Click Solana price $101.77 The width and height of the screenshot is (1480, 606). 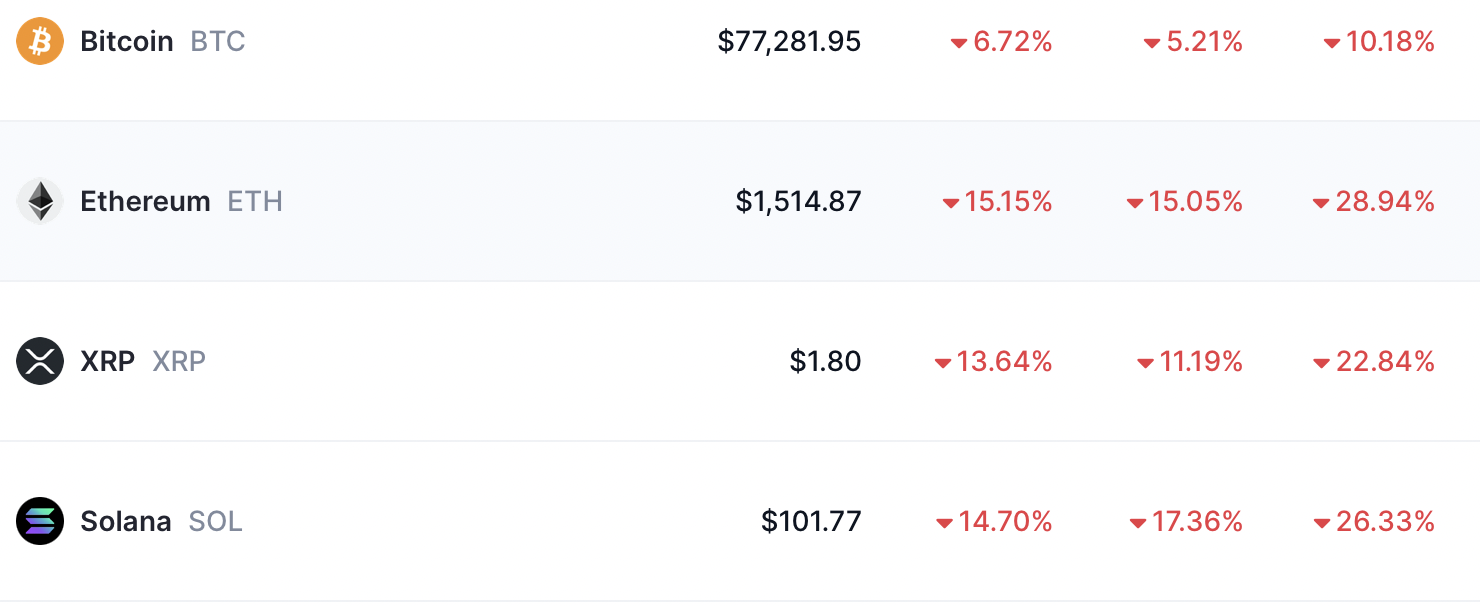click(x=811, y=521)
